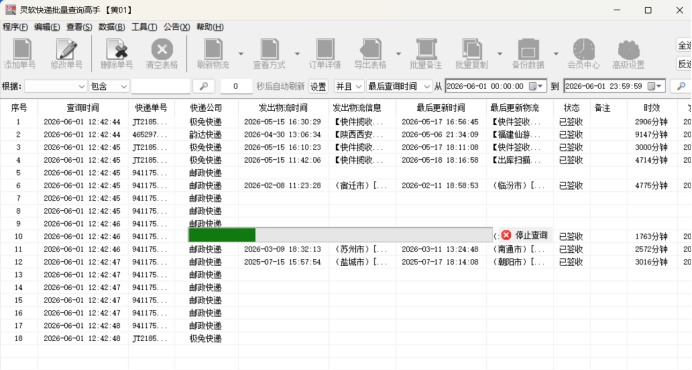Expand the 刷新物流 dropdown arrow
The width and height of the screenshot is (692, 370).
tap(241, 54)
